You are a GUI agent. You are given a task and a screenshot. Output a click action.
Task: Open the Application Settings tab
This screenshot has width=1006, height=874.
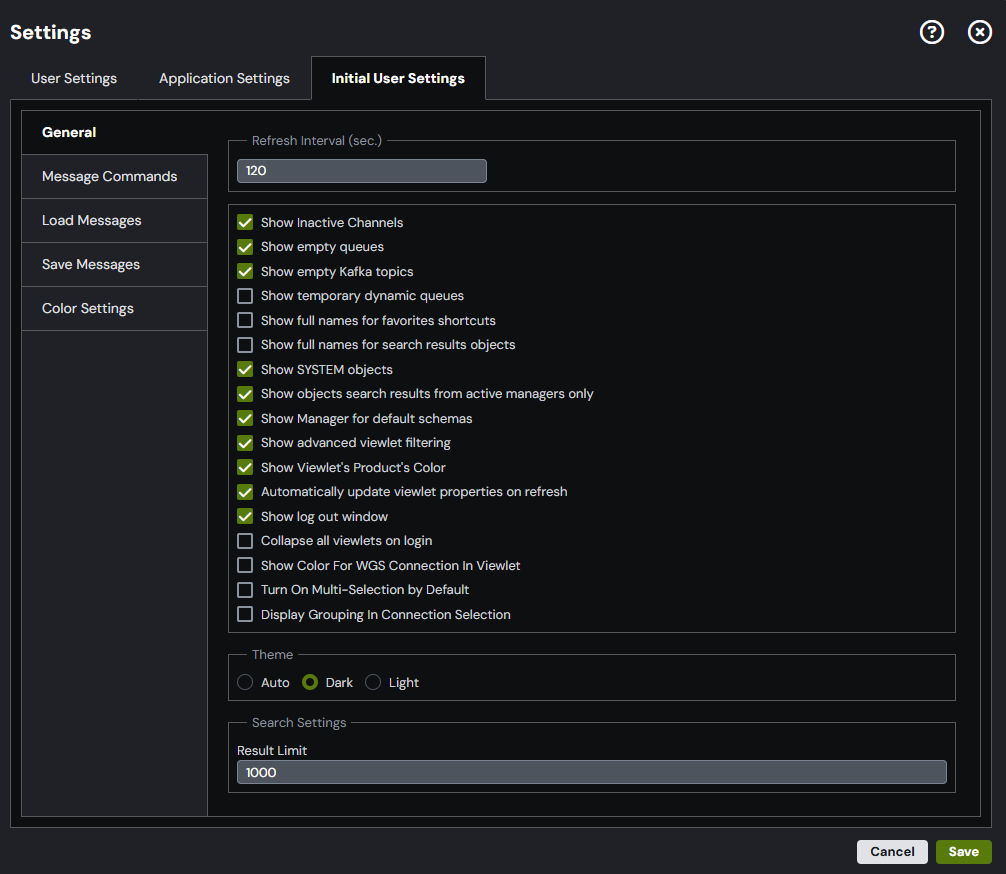(225, 78)
